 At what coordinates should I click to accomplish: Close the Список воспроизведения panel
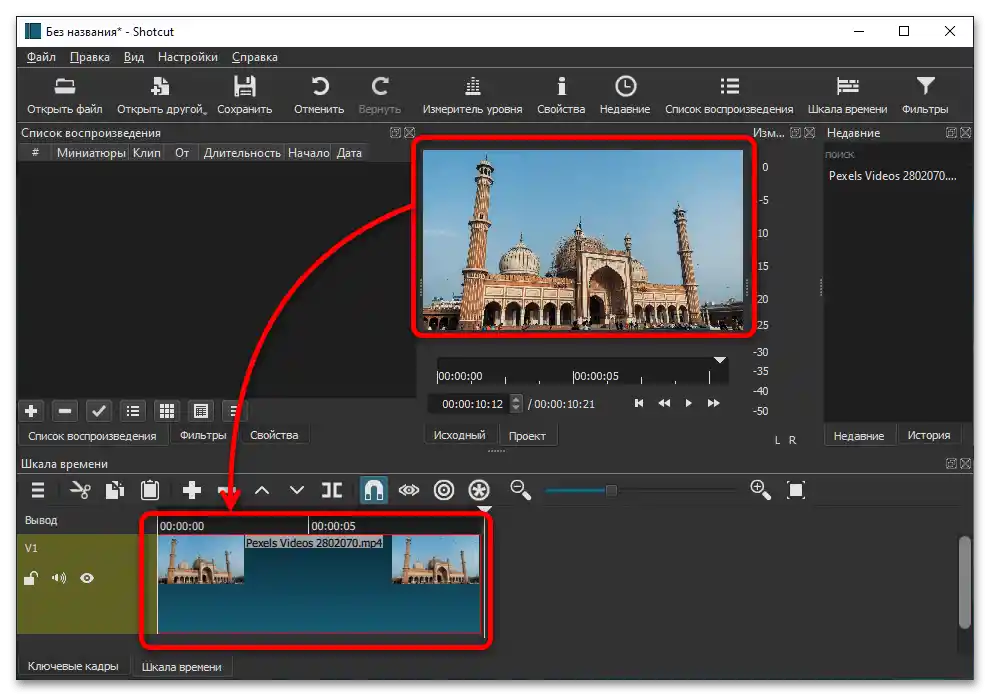(409, 133)
